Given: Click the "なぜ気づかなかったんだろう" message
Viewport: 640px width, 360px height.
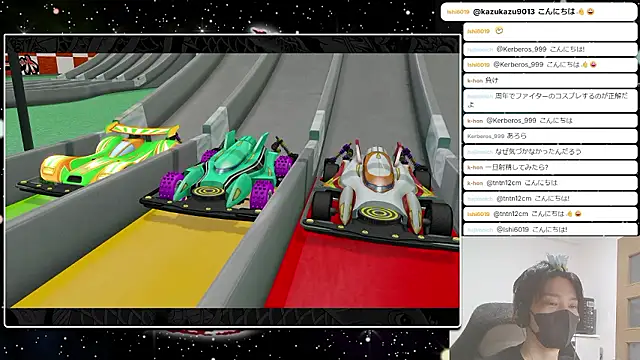Looking at the screenshot, I should pos(550,152).
